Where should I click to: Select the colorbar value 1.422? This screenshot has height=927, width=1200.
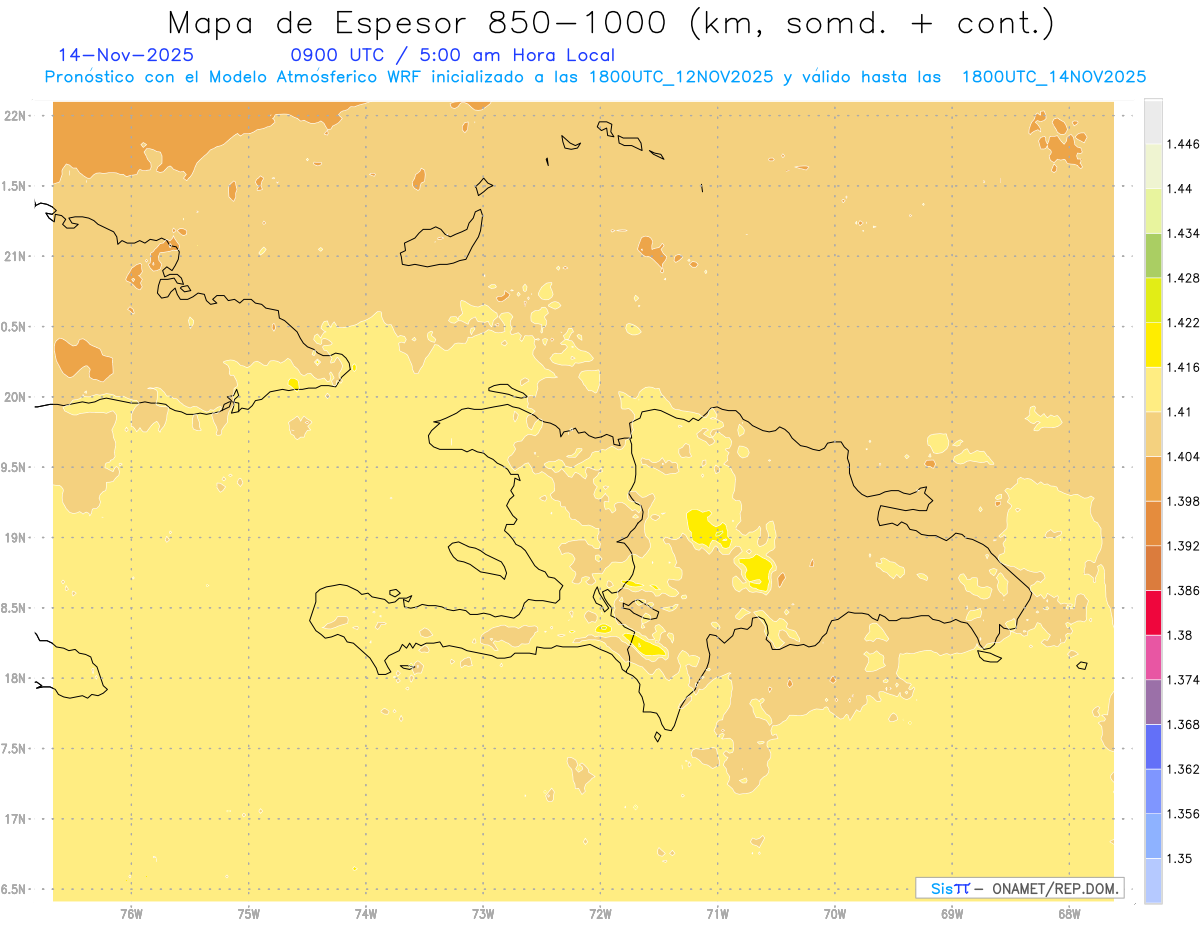[1182, 322]
